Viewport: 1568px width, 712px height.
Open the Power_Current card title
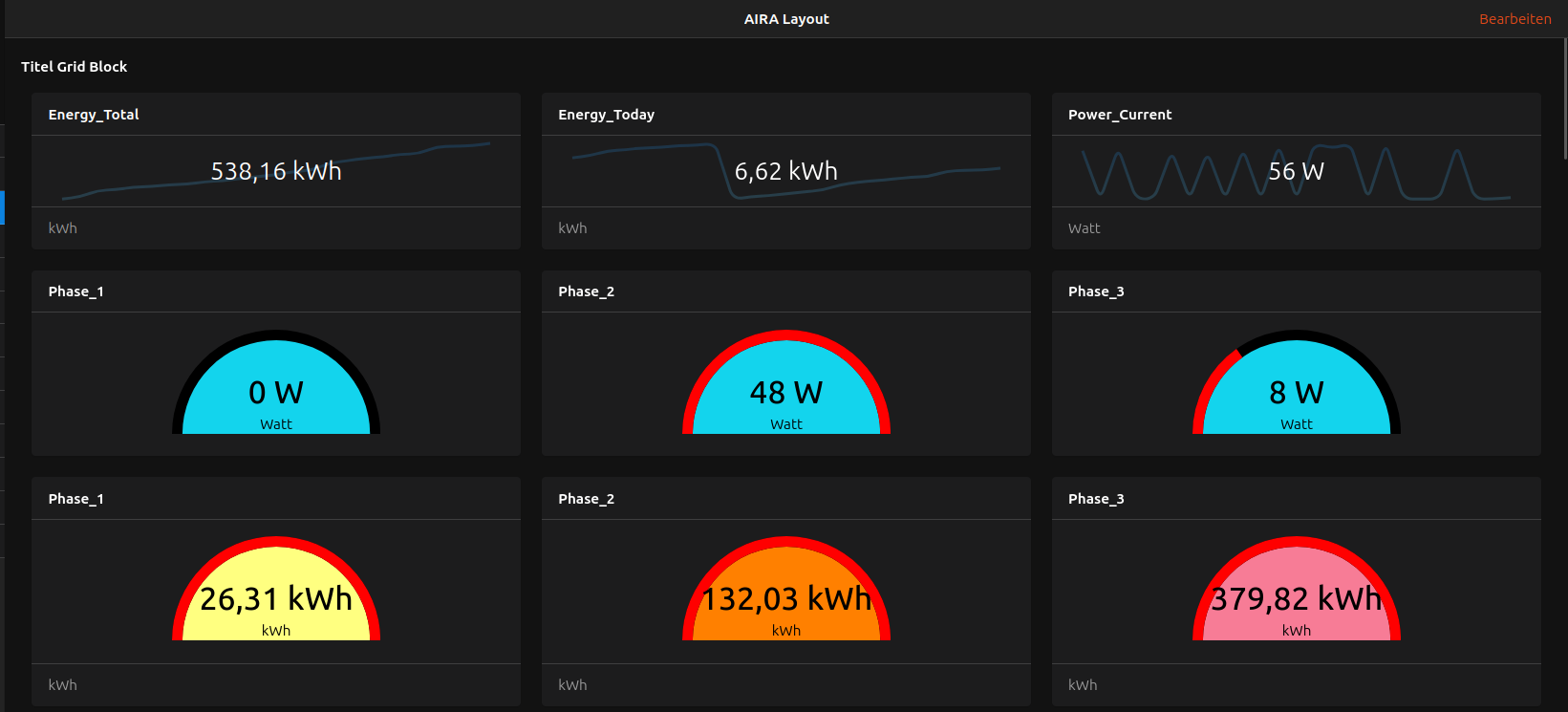coord(1119,115)
